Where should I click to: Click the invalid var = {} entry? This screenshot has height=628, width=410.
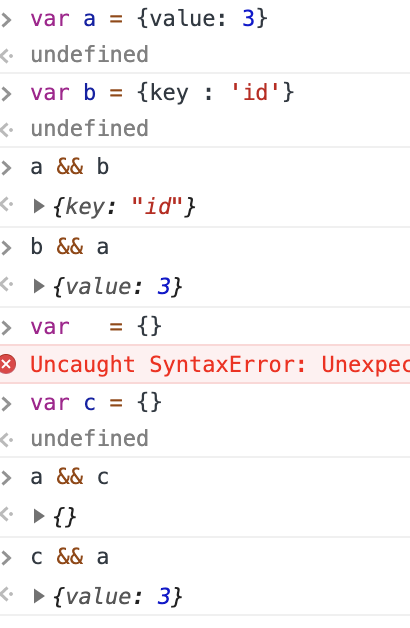pyautogui.click(x=96, y=327)
